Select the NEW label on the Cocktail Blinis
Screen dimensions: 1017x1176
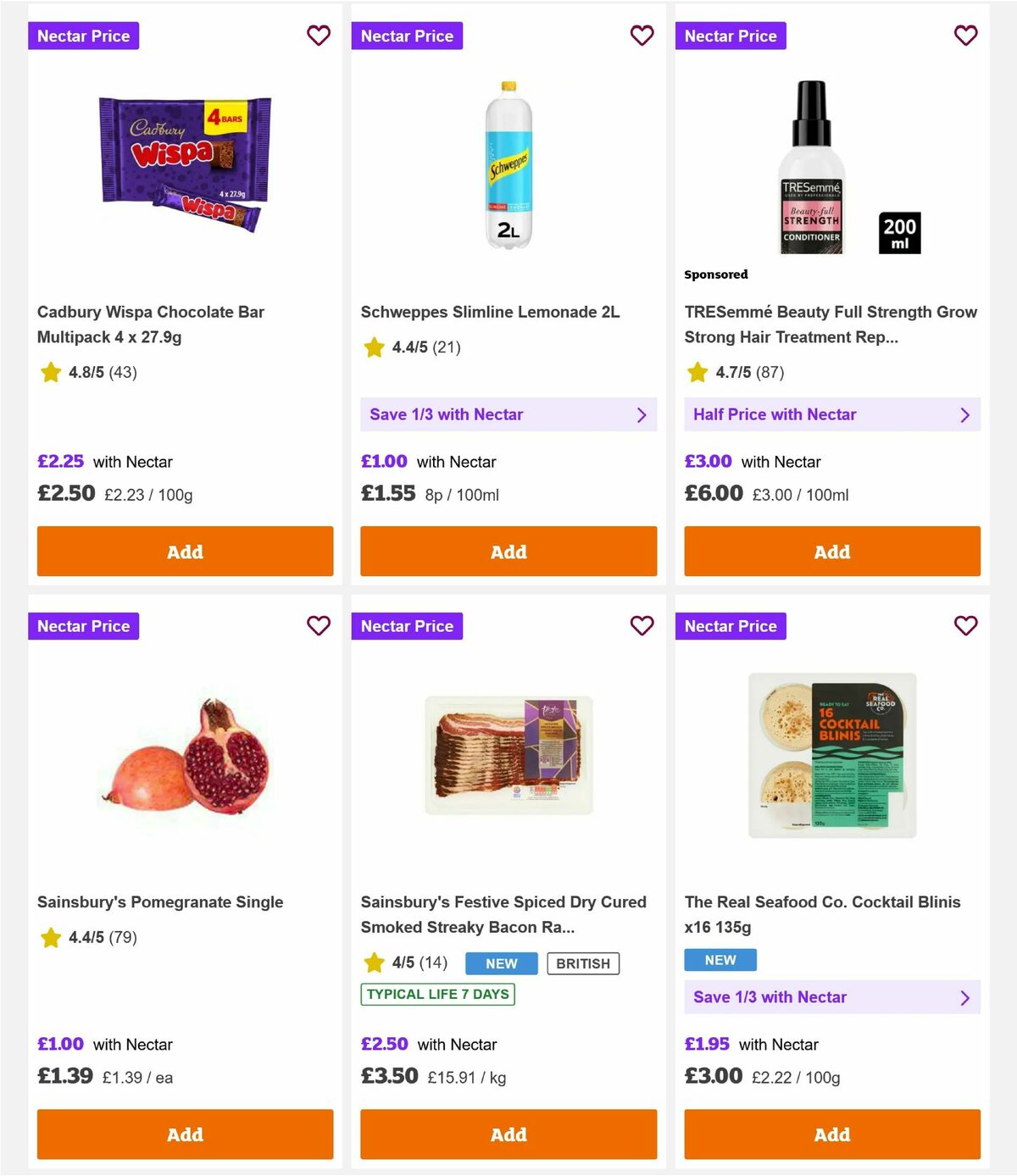tap(720, 959)
